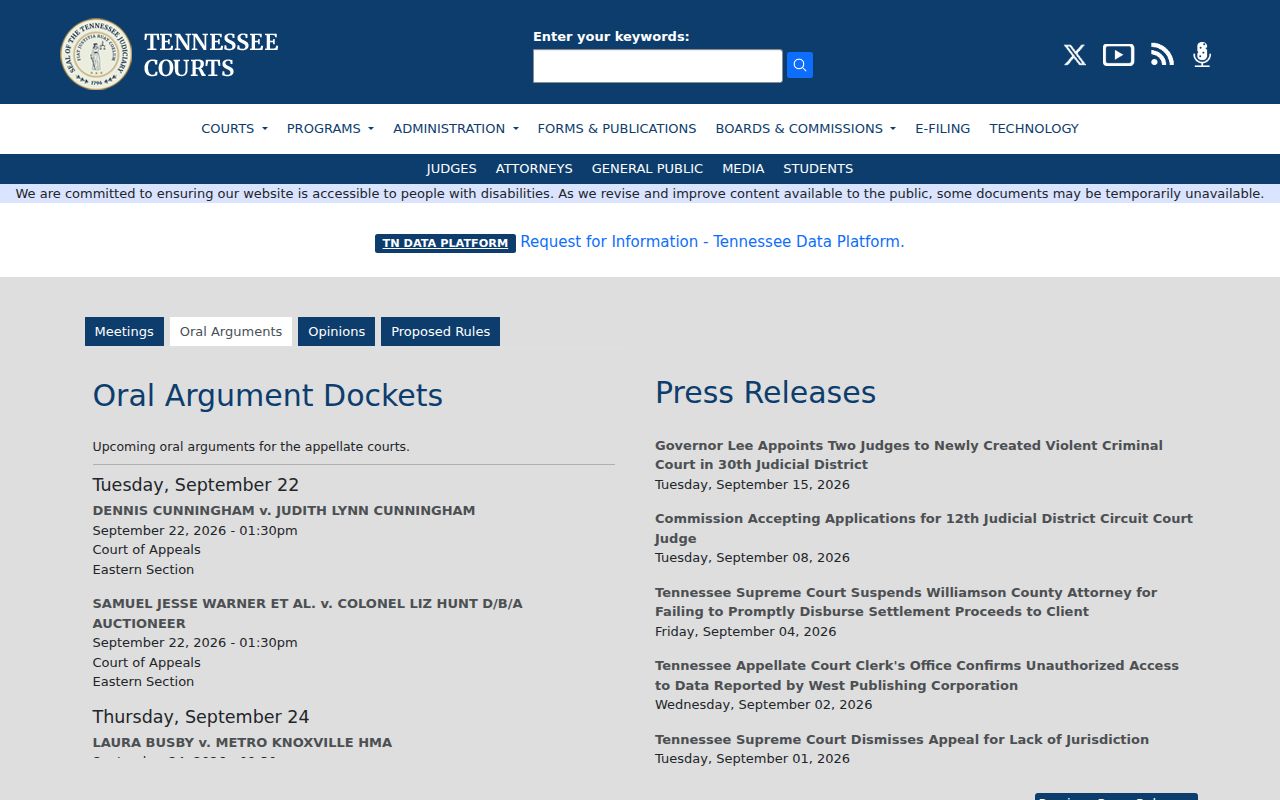Screen dimensions: 1280x800
Task: Switch to the Proposed Rules tab
Action: [440, 331]
